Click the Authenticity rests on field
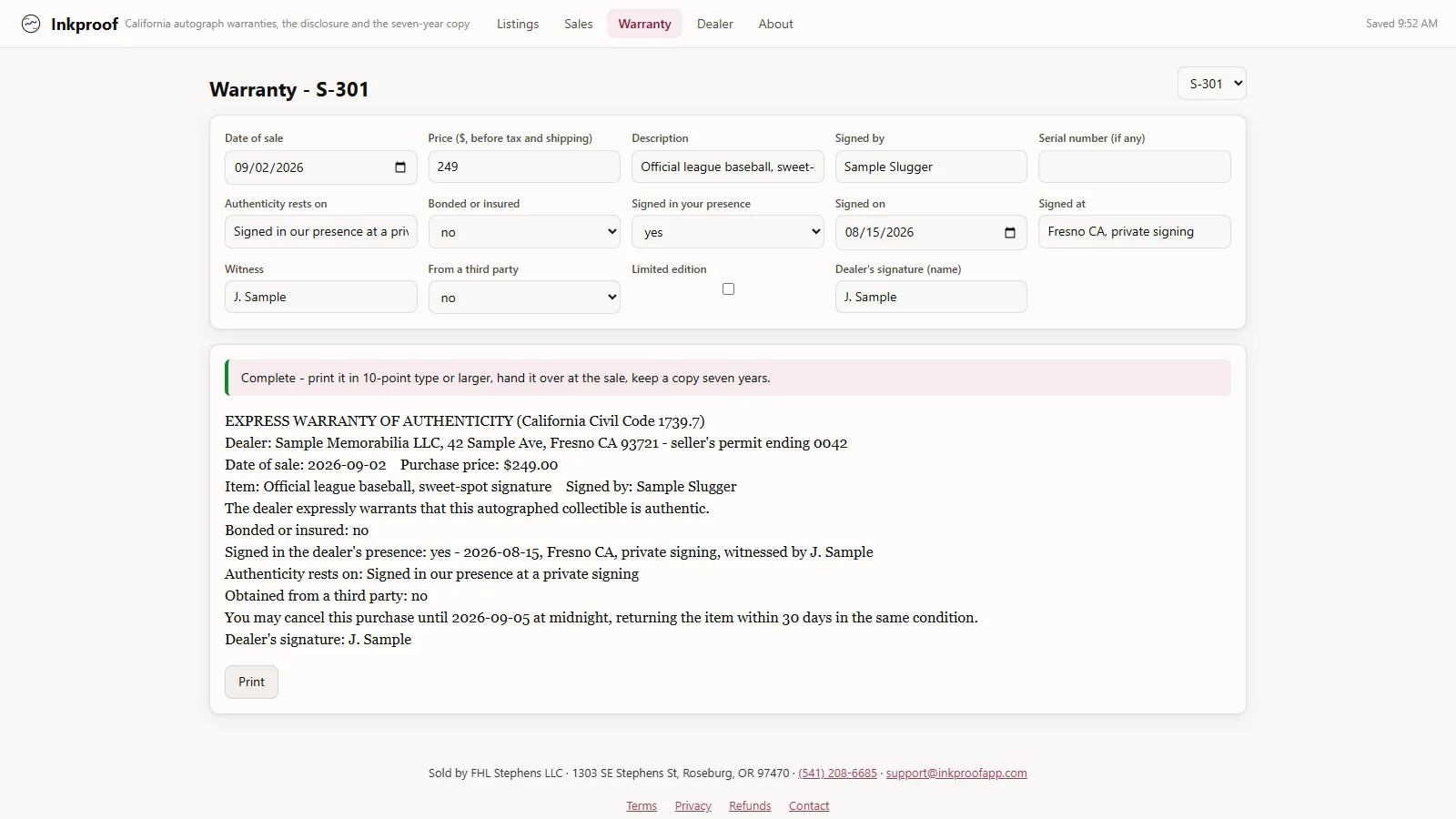 click(x=321, y=232)
